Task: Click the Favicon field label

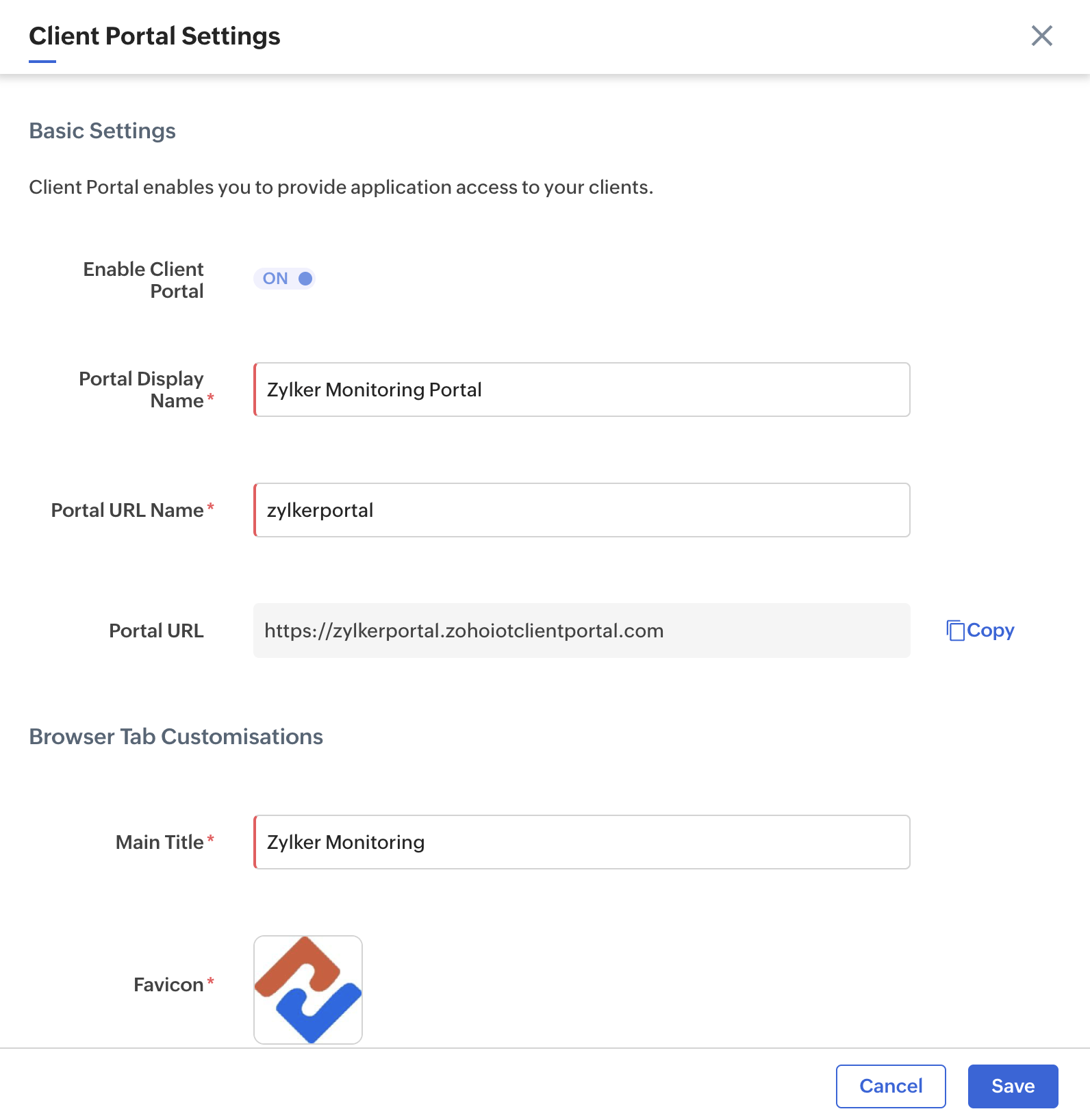Action: [x=168, y=984]
